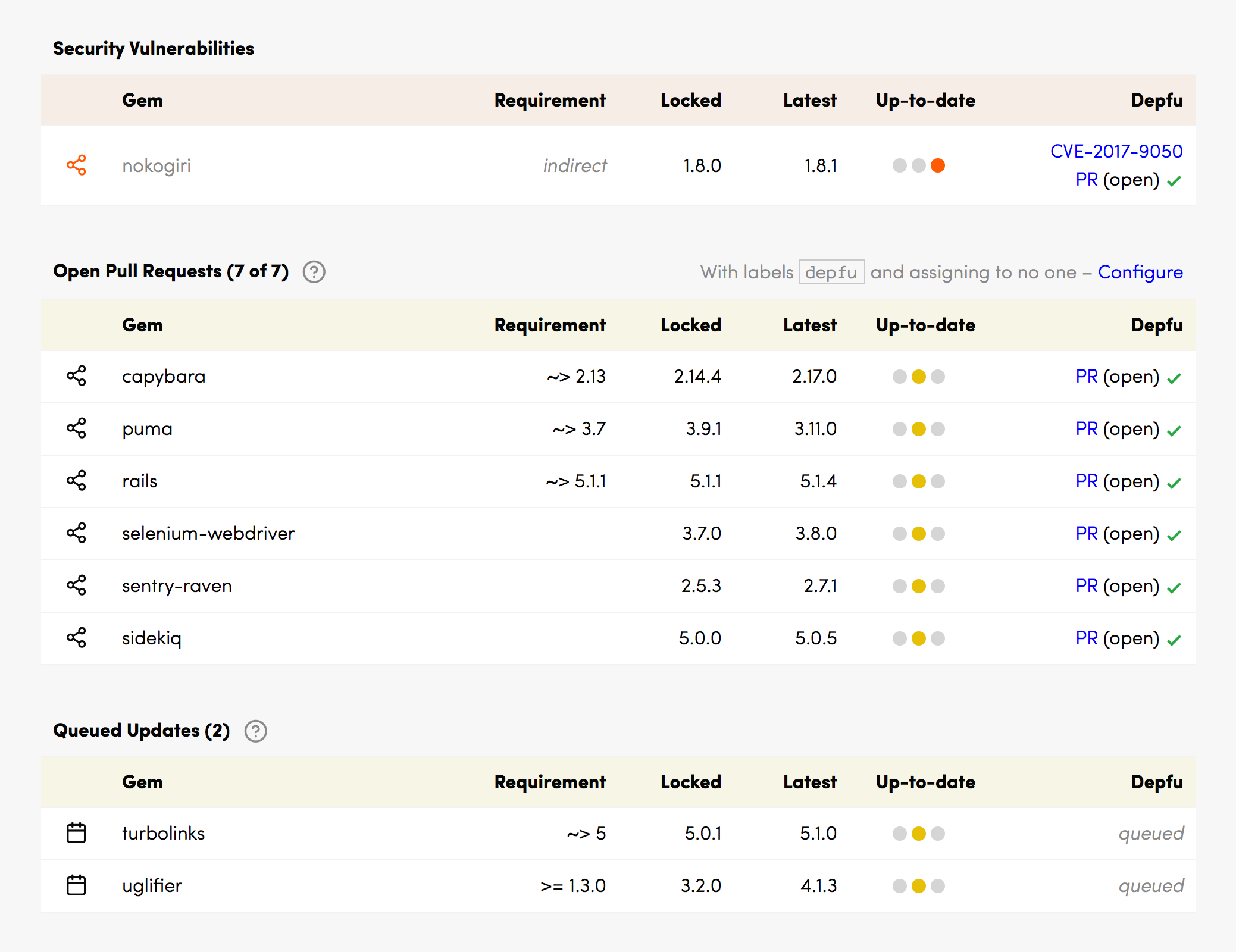
Task: Open the CVE-2017-9050 advisory link
Action: click(x=1116, y=151)
